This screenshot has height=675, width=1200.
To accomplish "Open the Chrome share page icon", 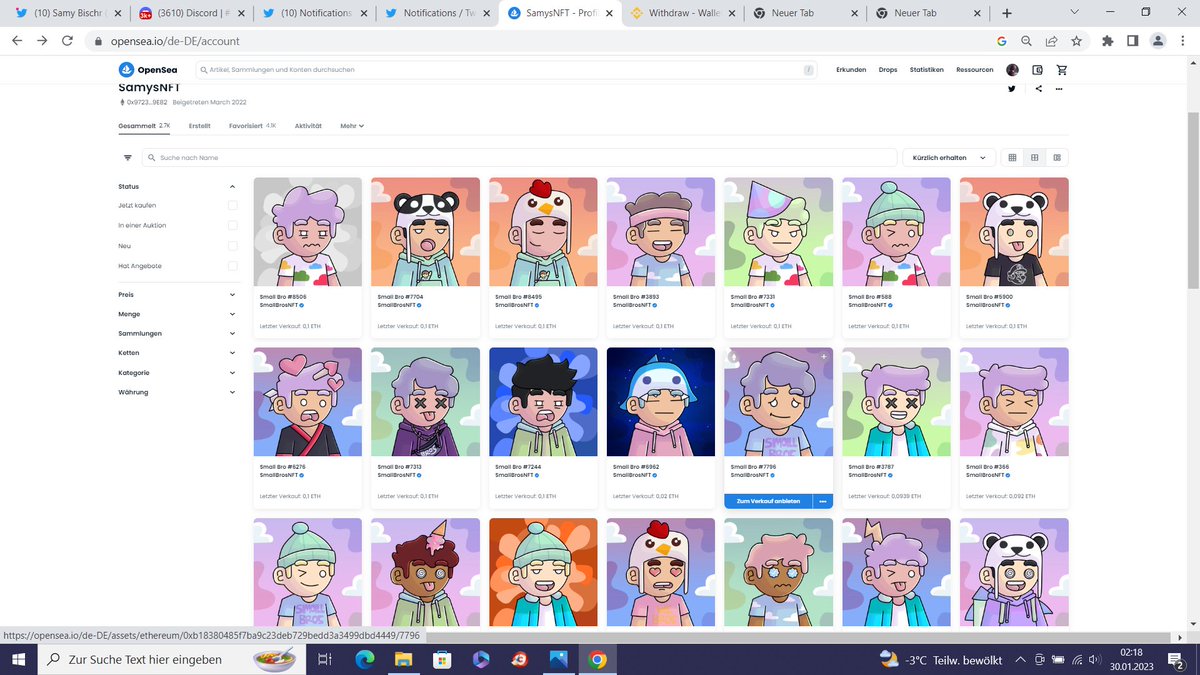I will [1052, 41].
